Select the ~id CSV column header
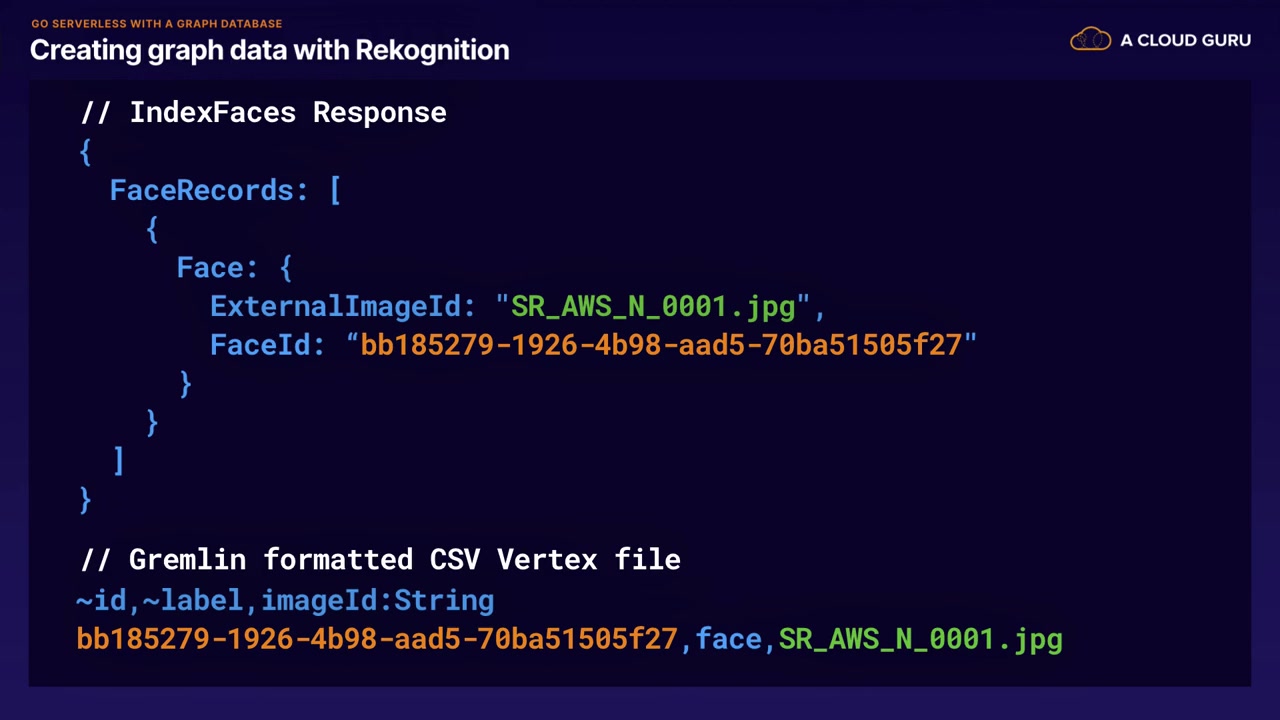The height and width of the screenshot is (720, 1280). tap(101, 600)
